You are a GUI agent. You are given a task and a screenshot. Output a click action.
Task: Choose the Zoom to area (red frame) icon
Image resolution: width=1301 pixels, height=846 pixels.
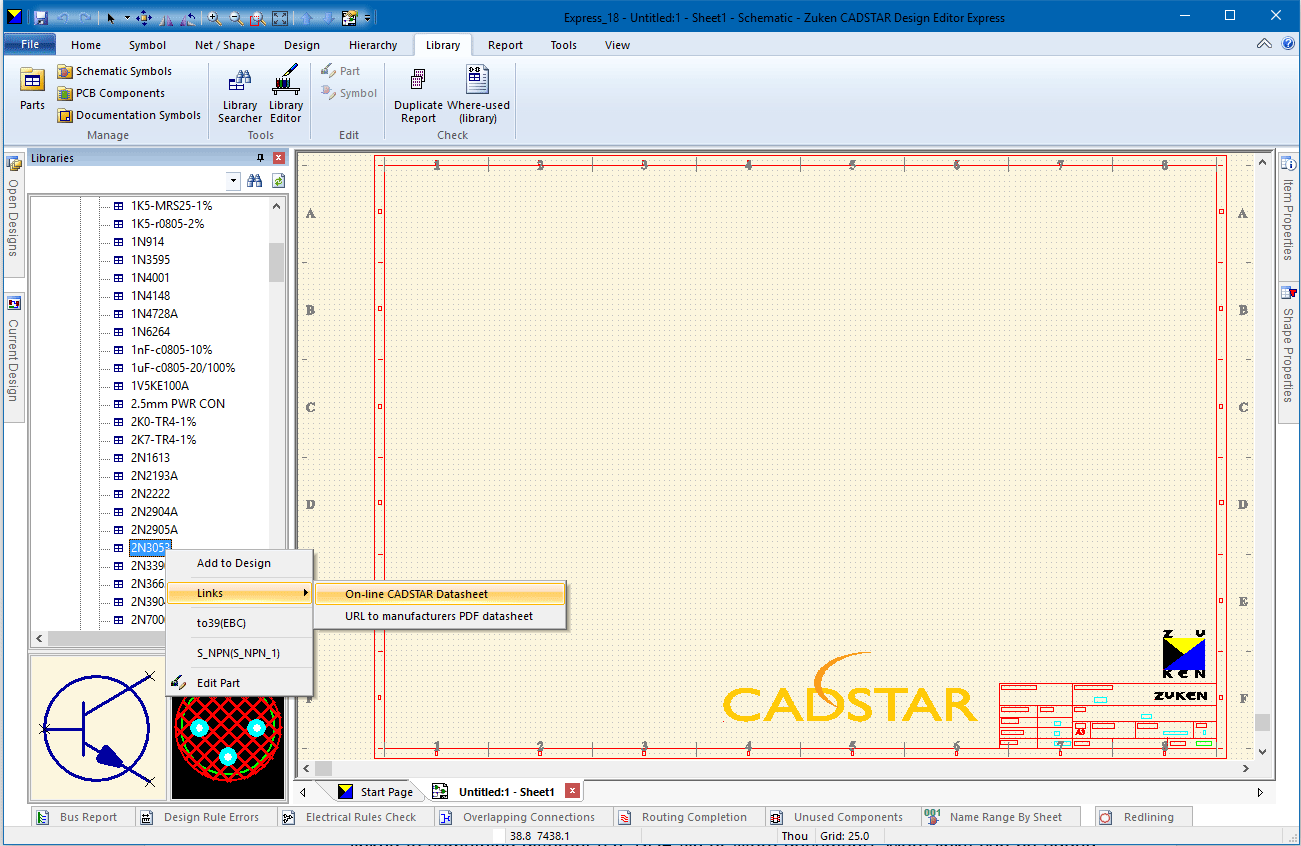pos(257,18)
